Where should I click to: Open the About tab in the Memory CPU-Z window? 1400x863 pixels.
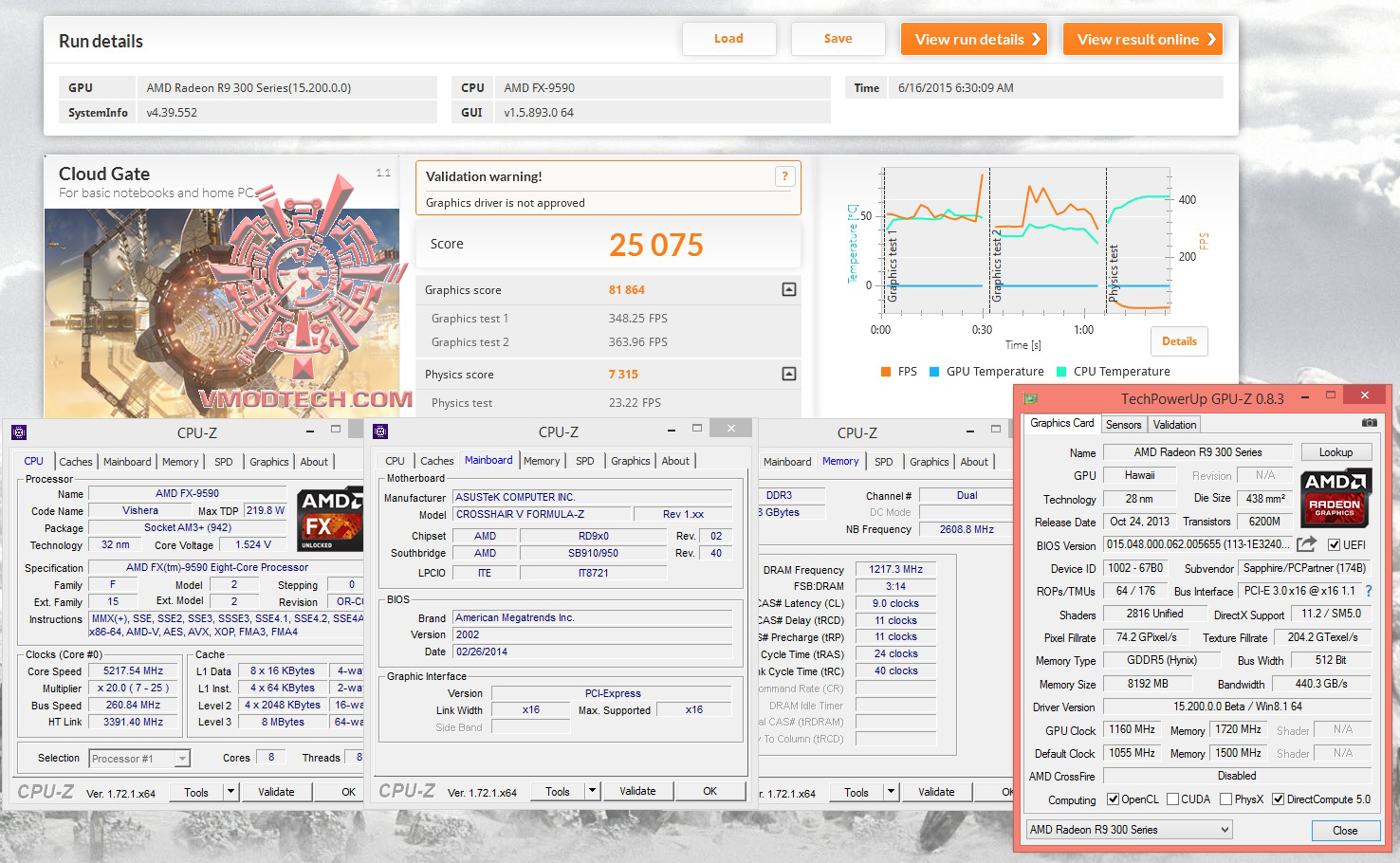(974, 462)
